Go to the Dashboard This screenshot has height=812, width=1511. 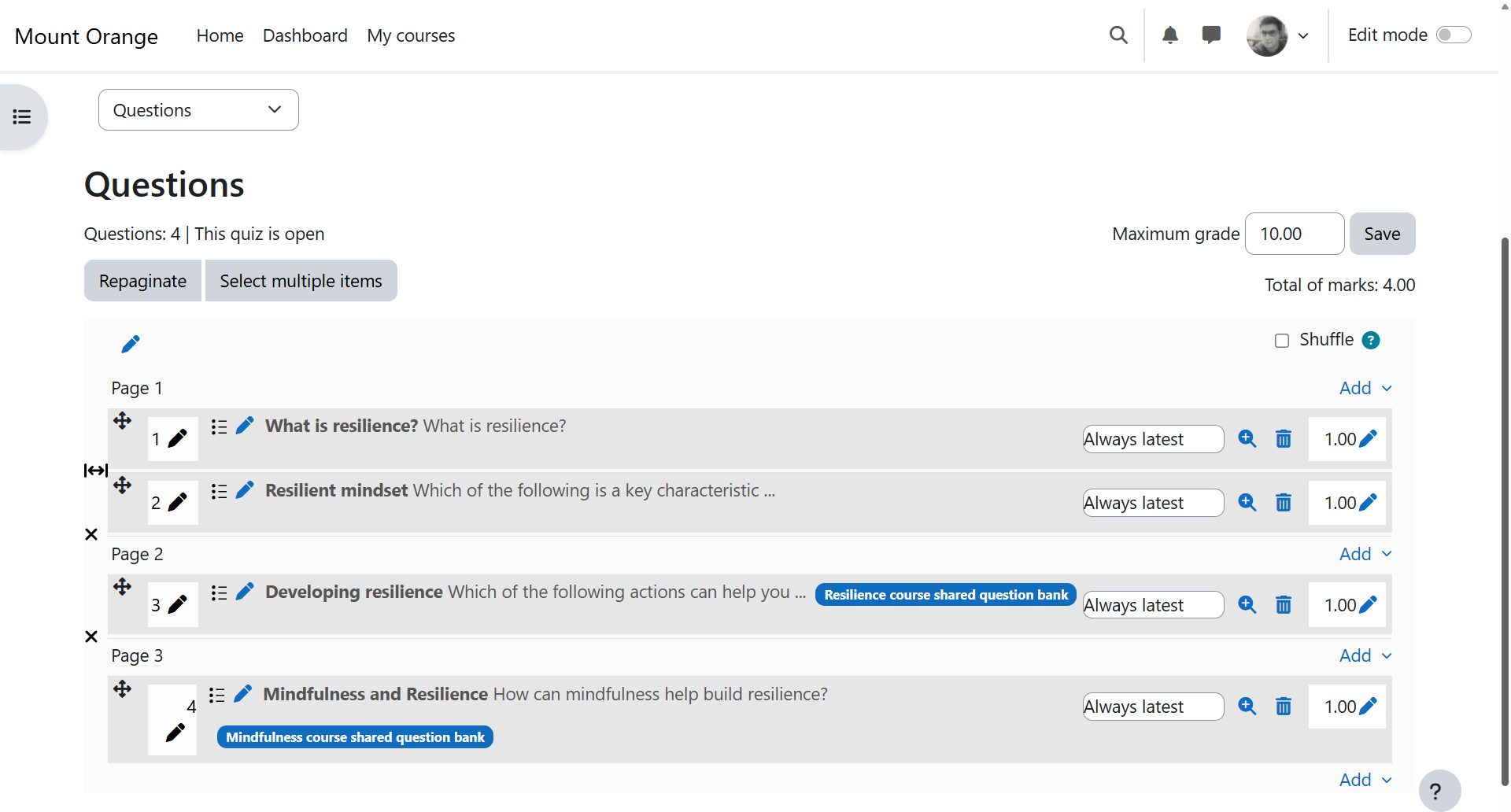(x=305, y=35)
